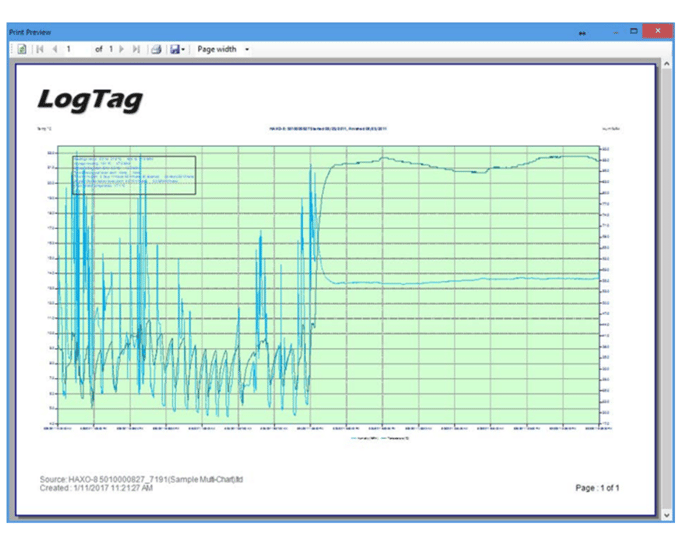Minimize the Print Preview window
688x536 pixels.
pos(616,32)
